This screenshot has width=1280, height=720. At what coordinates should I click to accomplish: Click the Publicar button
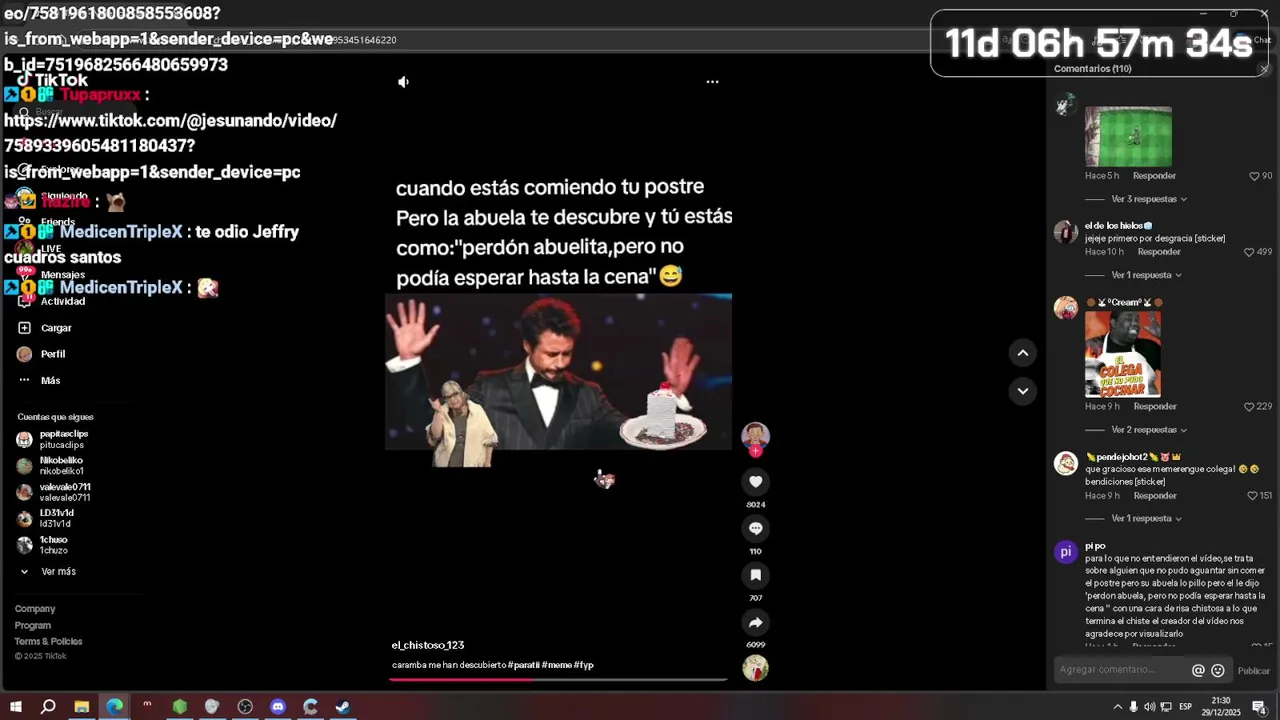(x=1254, y=671)
